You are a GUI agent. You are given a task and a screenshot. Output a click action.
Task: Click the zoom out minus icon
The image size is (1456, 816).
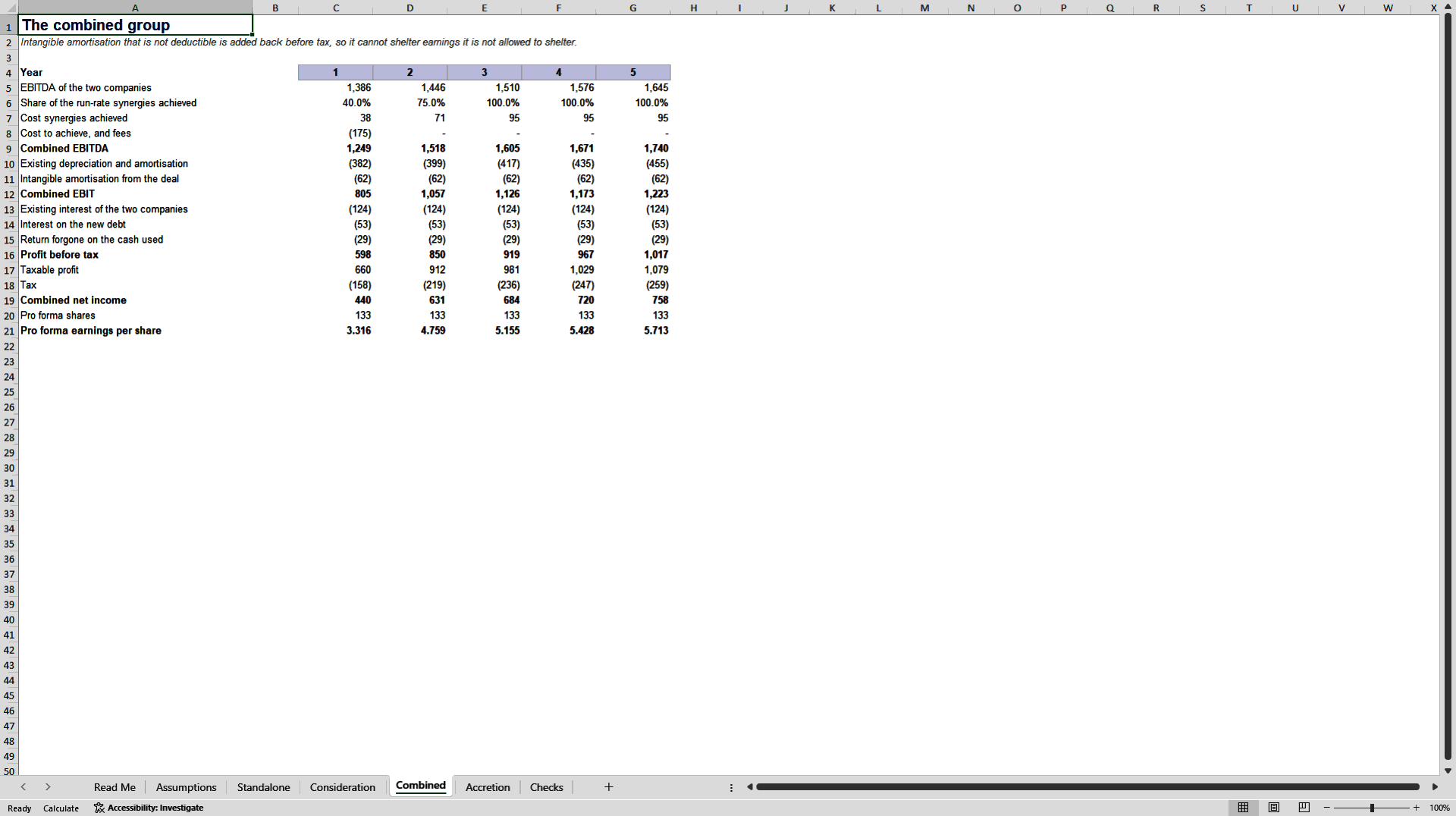point(1327,808)
